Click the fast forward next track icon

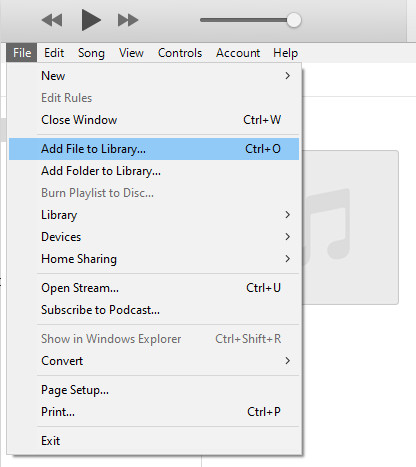(x=128, y=20)
